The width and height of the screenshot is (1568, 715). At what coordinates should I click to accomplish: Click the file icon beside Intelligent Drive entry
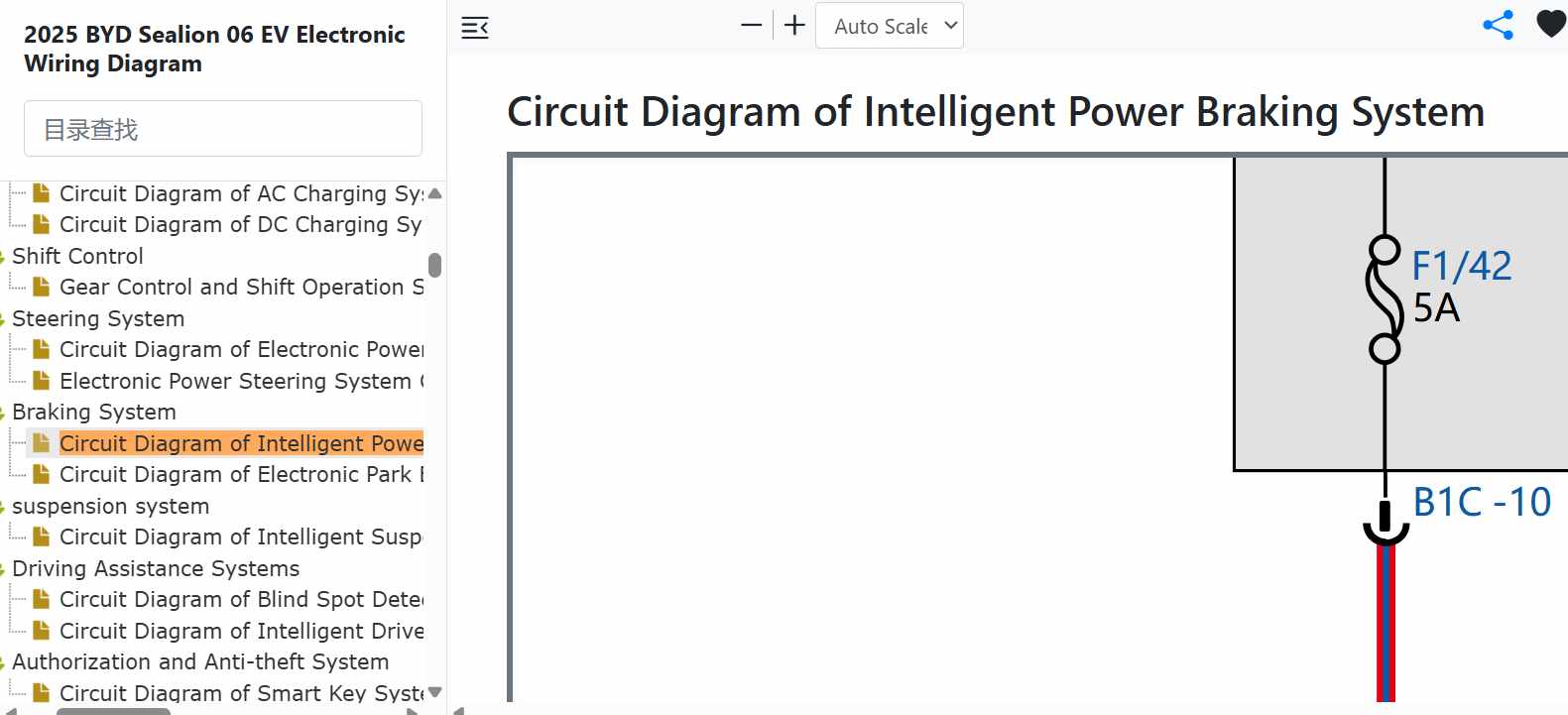coord(41,631)
